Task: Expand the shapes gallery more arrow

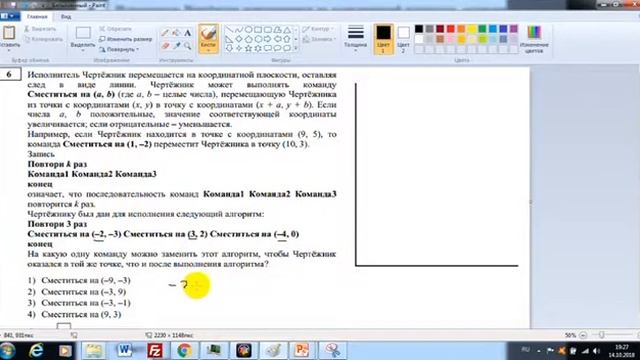Action: pyautogui.click(x=296, y=49)
